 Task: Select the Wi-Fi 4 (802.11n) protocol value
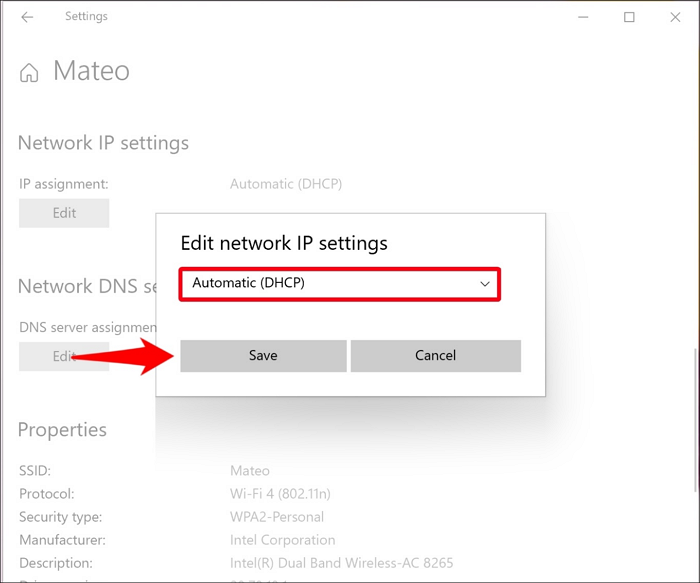click(x=279, y=494)
